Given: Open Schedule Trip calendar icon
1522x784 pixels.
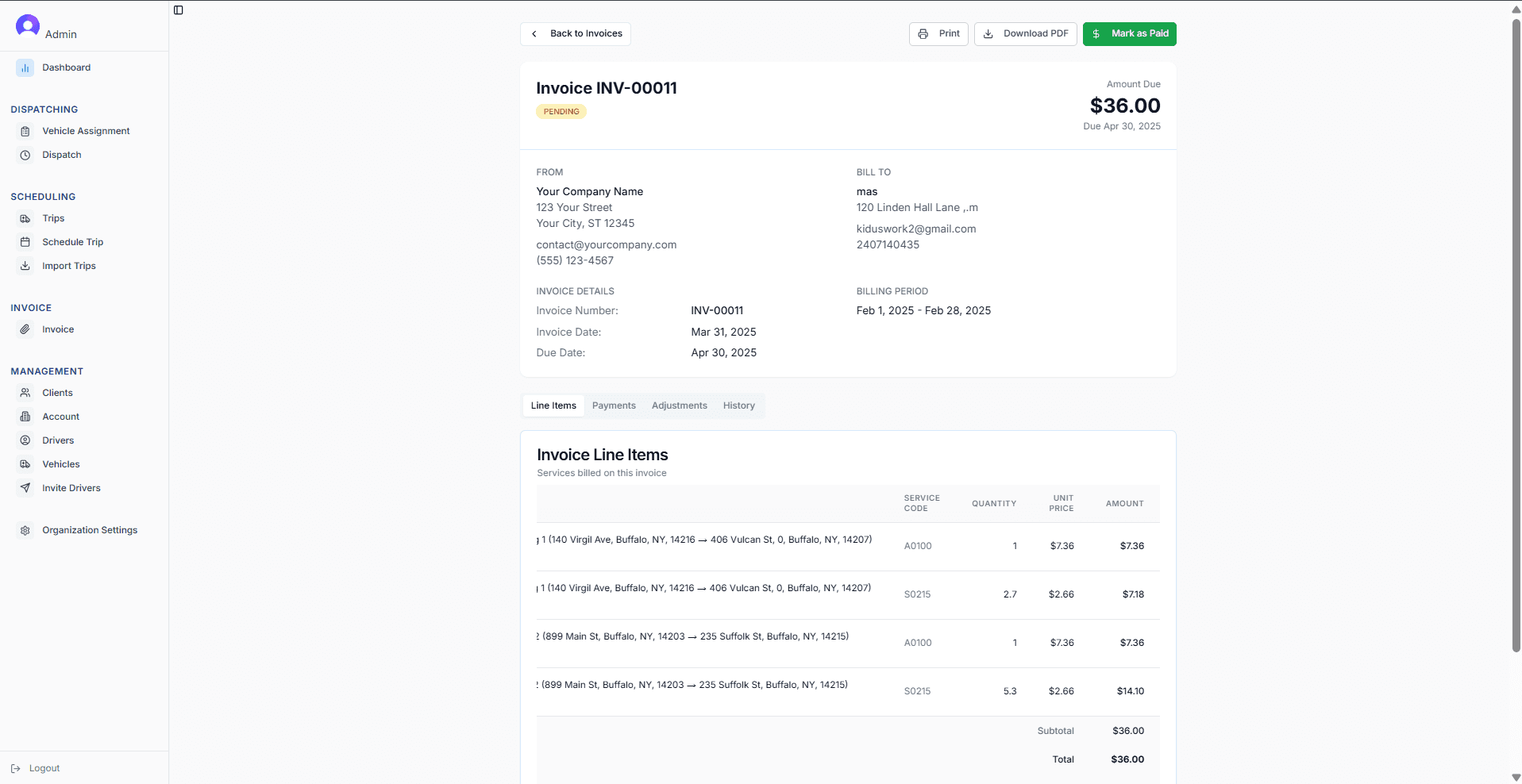Looking at the screenshot, I should [x=25, y=242].
